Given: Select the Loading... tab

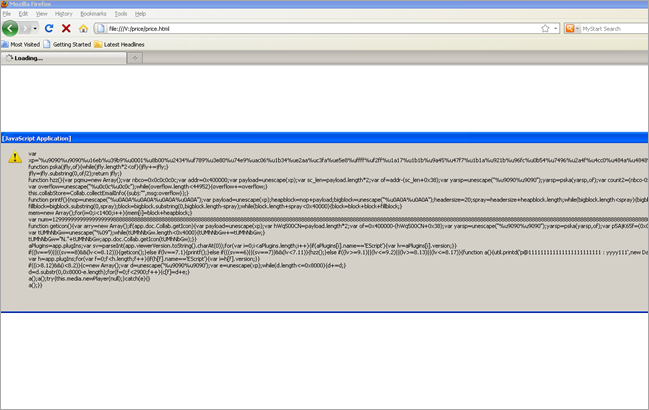Looking at the screenshot, I should click(x=28, y=58).
